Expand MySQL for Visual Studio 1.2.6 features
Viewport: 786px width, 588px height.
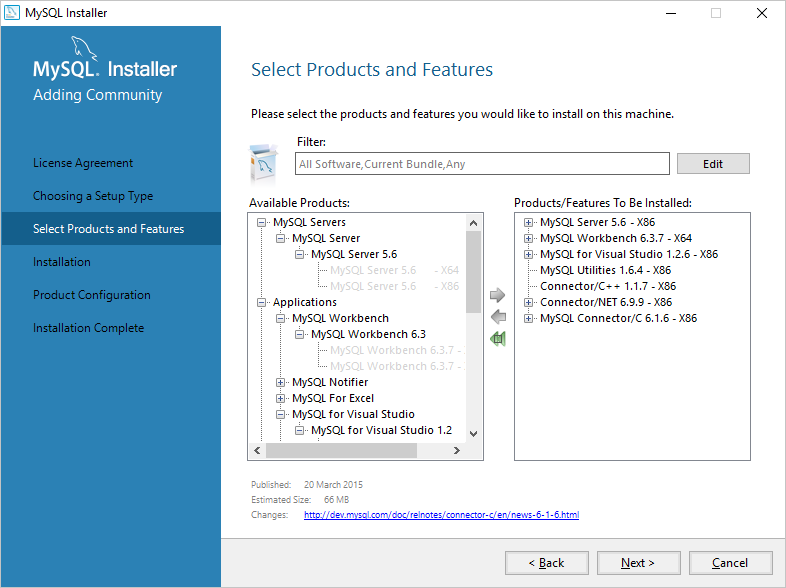click(x=528, y=254)
